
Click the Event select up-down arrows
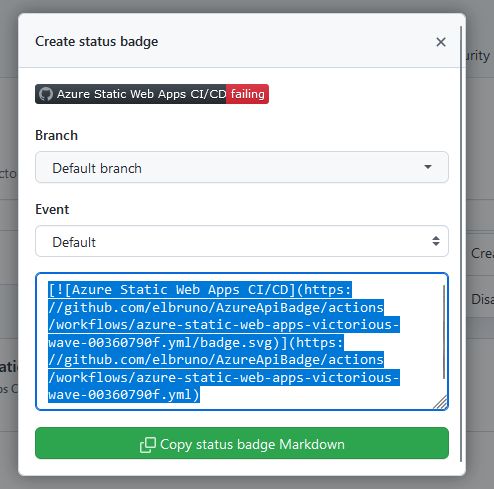[x=436, y=241]
